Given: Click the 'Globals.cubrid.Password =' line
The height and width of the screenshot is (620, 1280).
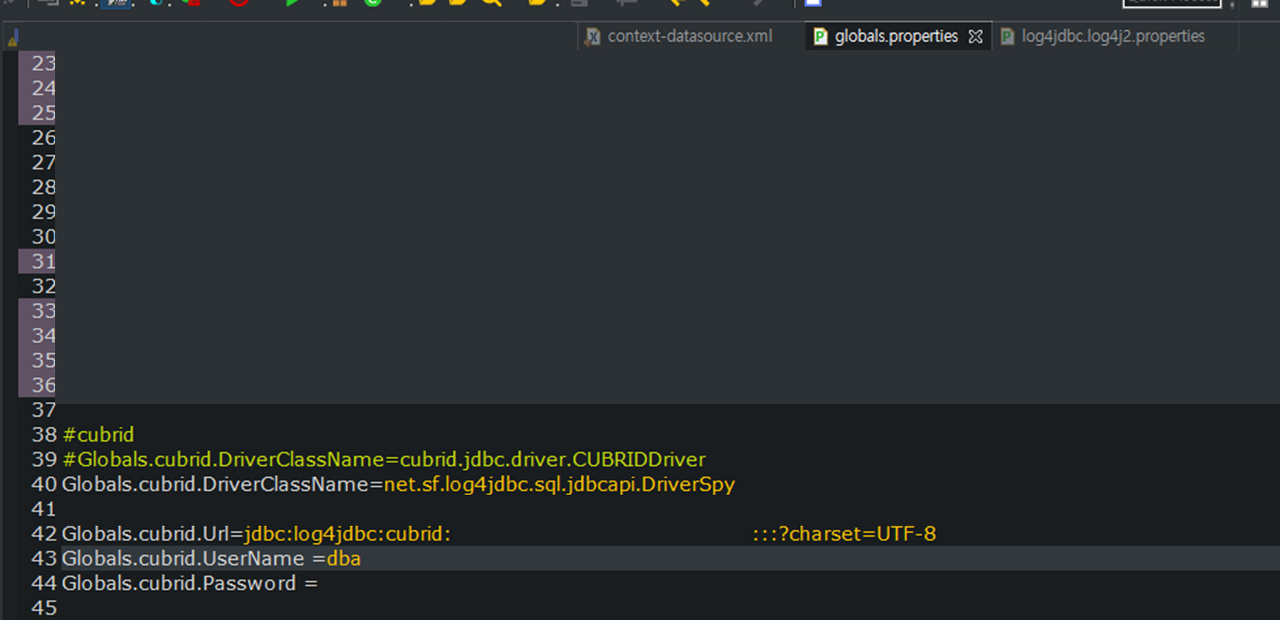Looking at the screenshot, I should (190, 583).
